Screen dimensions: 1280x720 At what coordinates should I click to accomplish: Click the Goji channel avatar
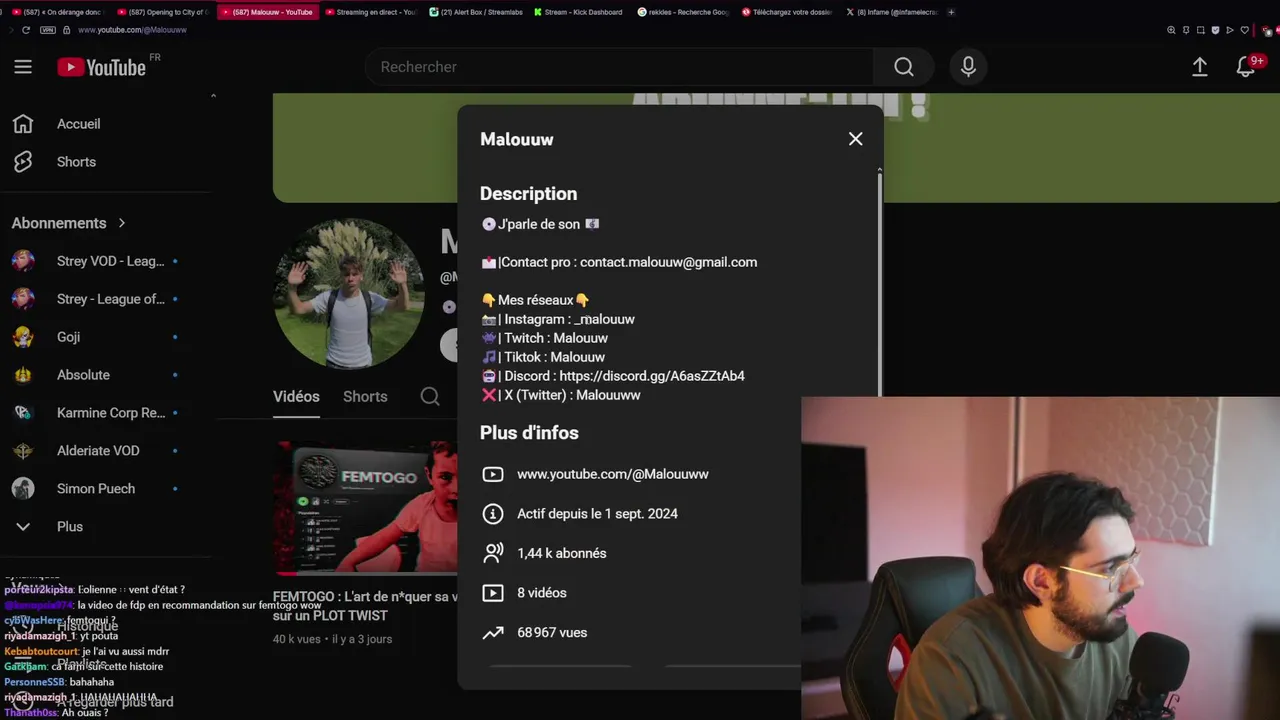(23, 337)
